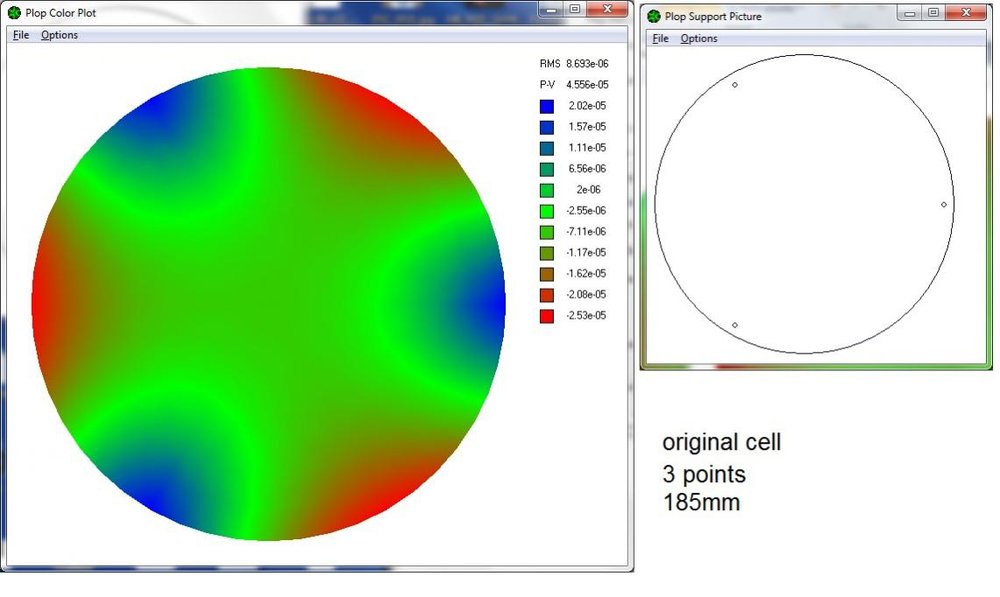Viewport: 1000px width, 597px height.
Task: Open the Options menu in Plop Support Picture
Action: pos(699,38)
